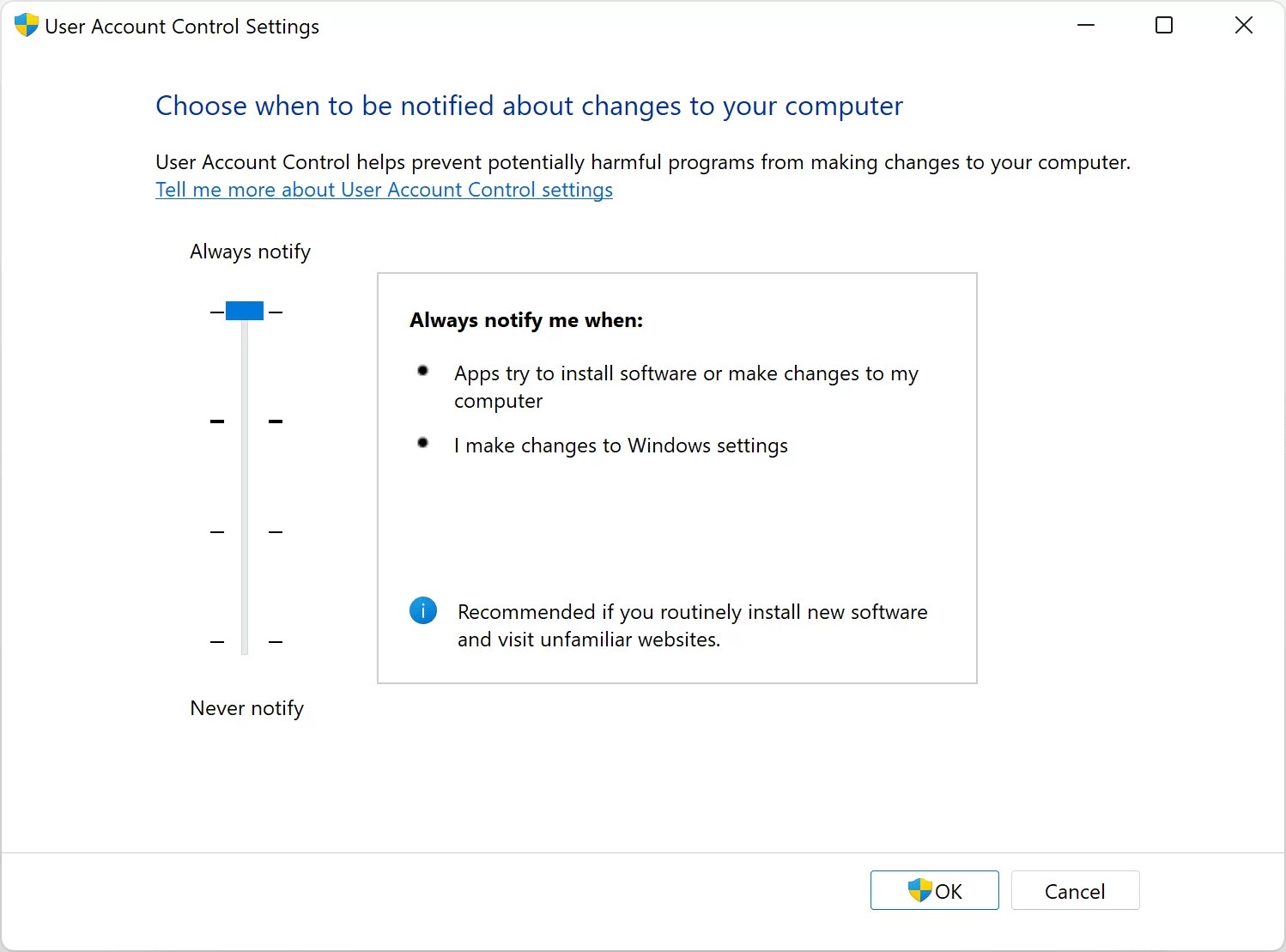Click the bottom notch near Never notify
The height and width of the screenshot is (952, 1286).
[245, 642]
